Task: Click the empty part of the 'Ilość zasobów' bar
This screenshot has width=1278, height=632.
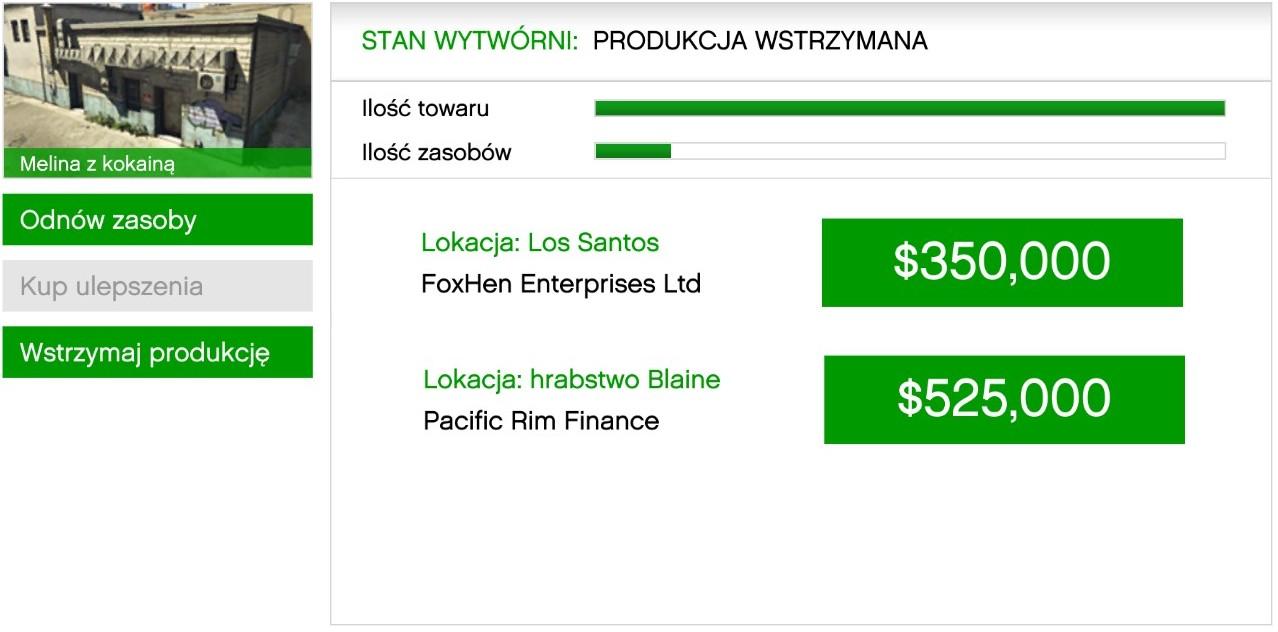Action: [948, 151]
